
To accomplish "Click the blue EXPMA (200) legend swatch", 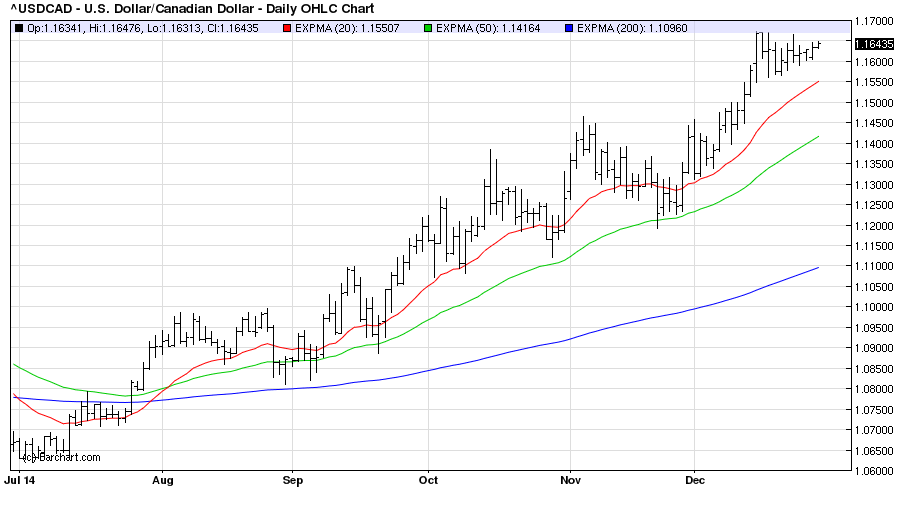I will click(569, 28).
